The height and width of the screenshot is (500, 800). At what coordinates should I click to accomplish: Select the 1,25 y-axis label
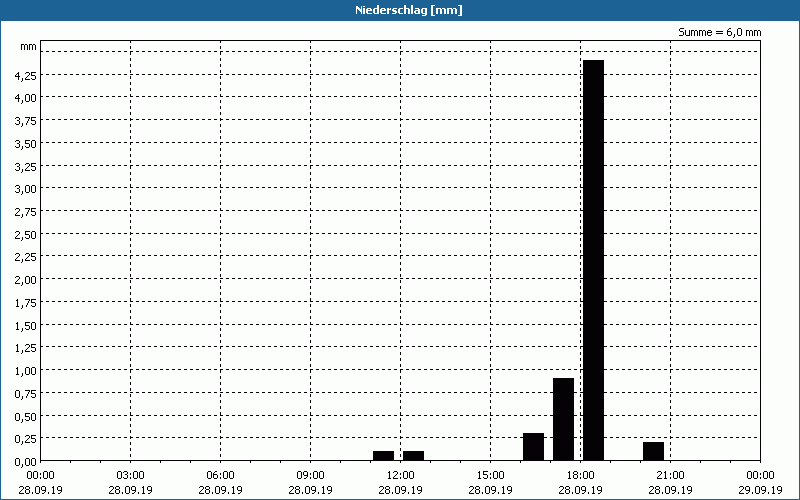pos(26,348)
